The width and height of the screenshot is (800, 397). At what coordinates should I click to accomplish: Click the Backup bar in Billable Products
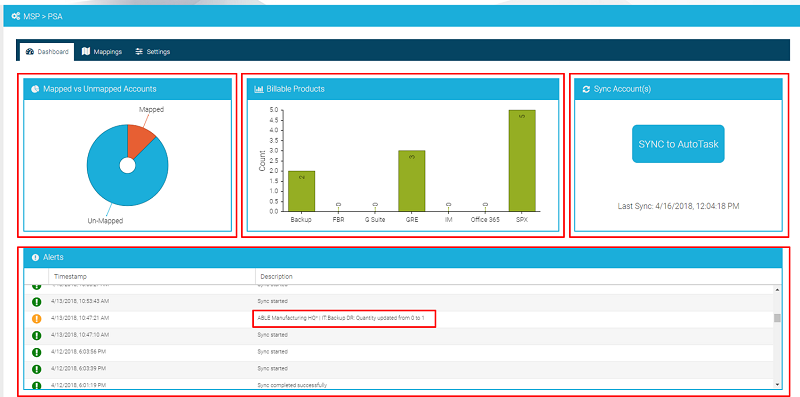tap(302, 191)
